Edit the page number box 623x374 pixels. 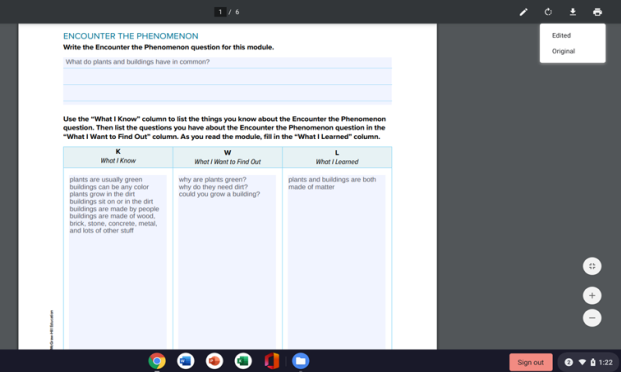coord(220,12)
